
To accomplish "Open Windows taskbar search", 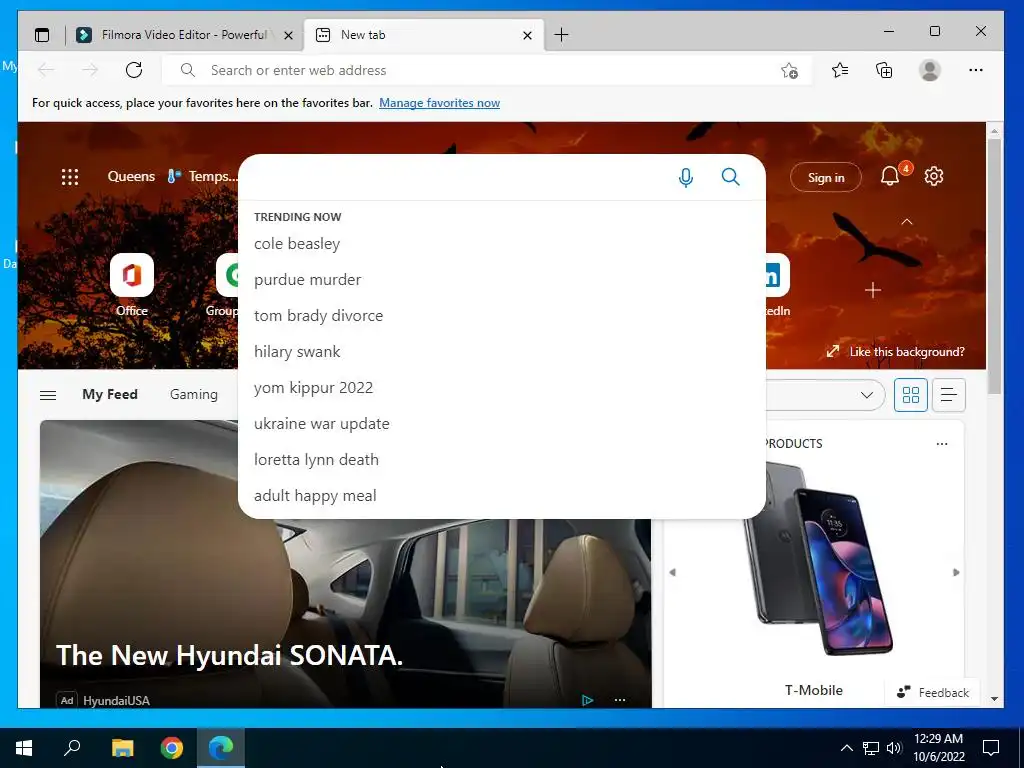I will point(72,748).
